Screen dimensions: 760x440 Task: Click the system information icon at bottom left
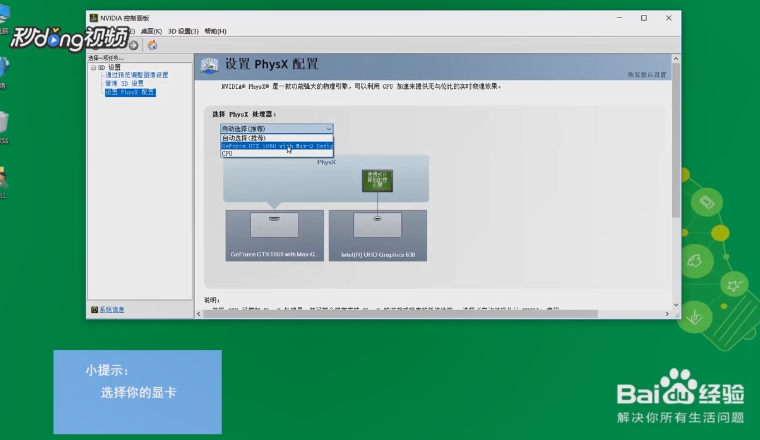tap(94, 310)
